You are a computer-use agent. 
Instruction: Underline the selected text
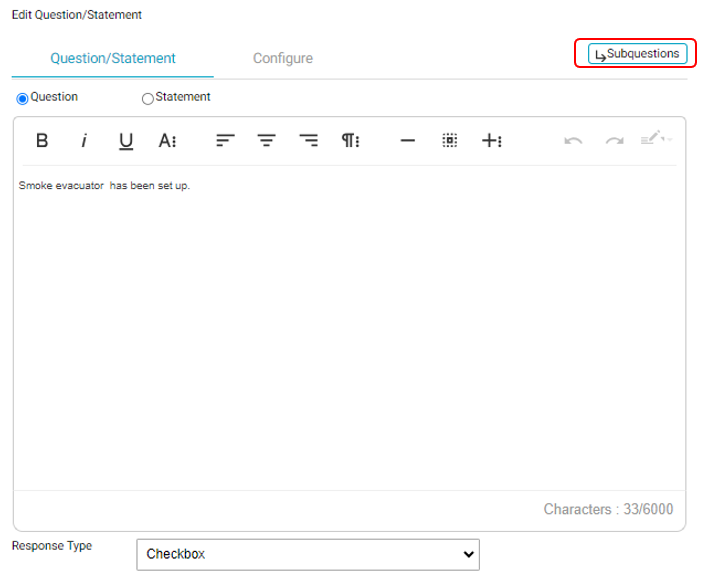126,141
